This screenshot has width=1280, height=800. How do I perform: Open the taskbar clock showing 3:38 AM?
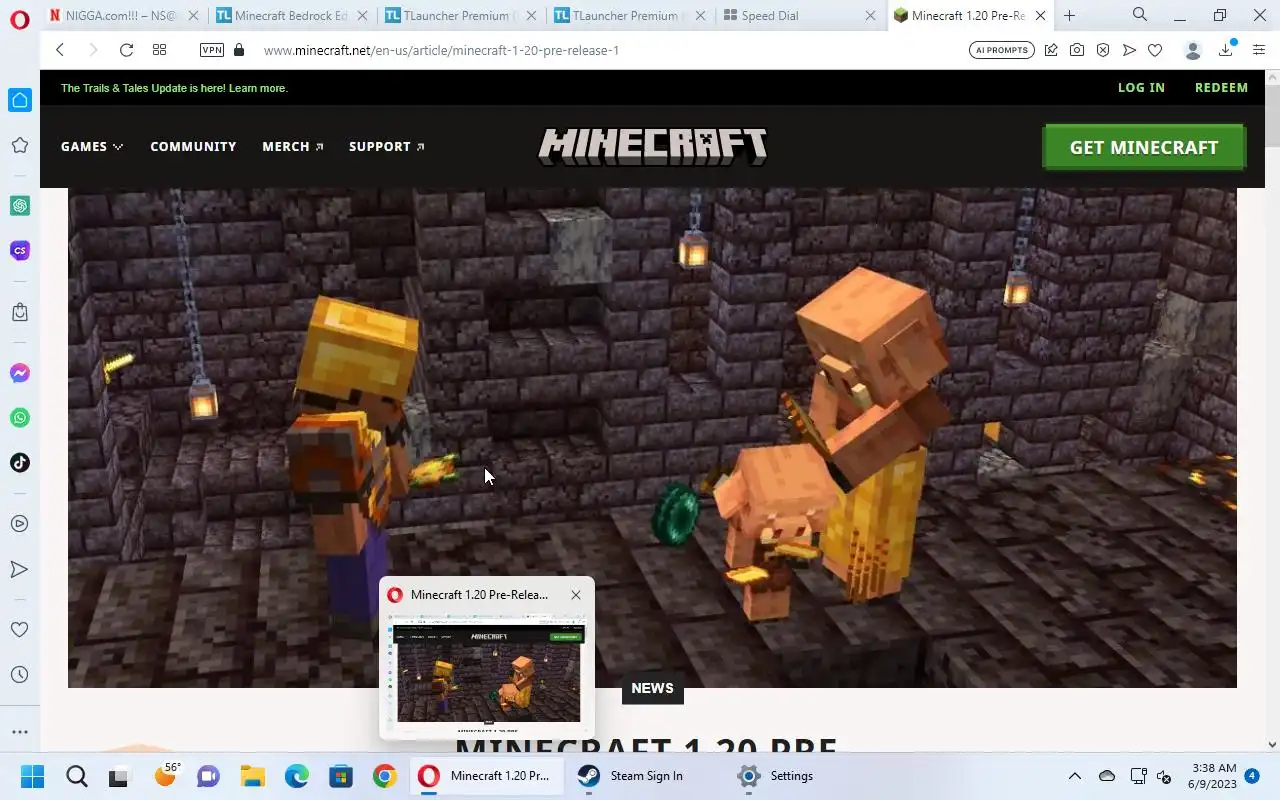coord(1214,776)
